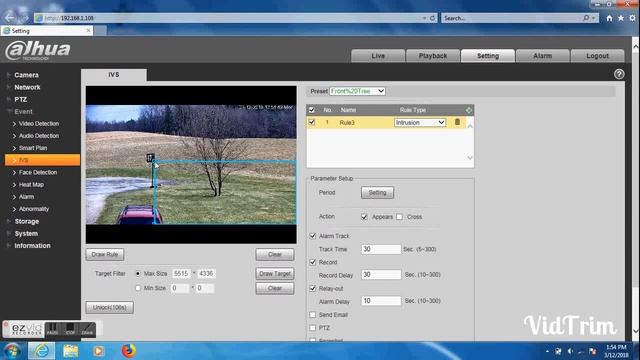
Task: Close the Setting browser tab
Action: pyautogui.click(x=89, y=31)
